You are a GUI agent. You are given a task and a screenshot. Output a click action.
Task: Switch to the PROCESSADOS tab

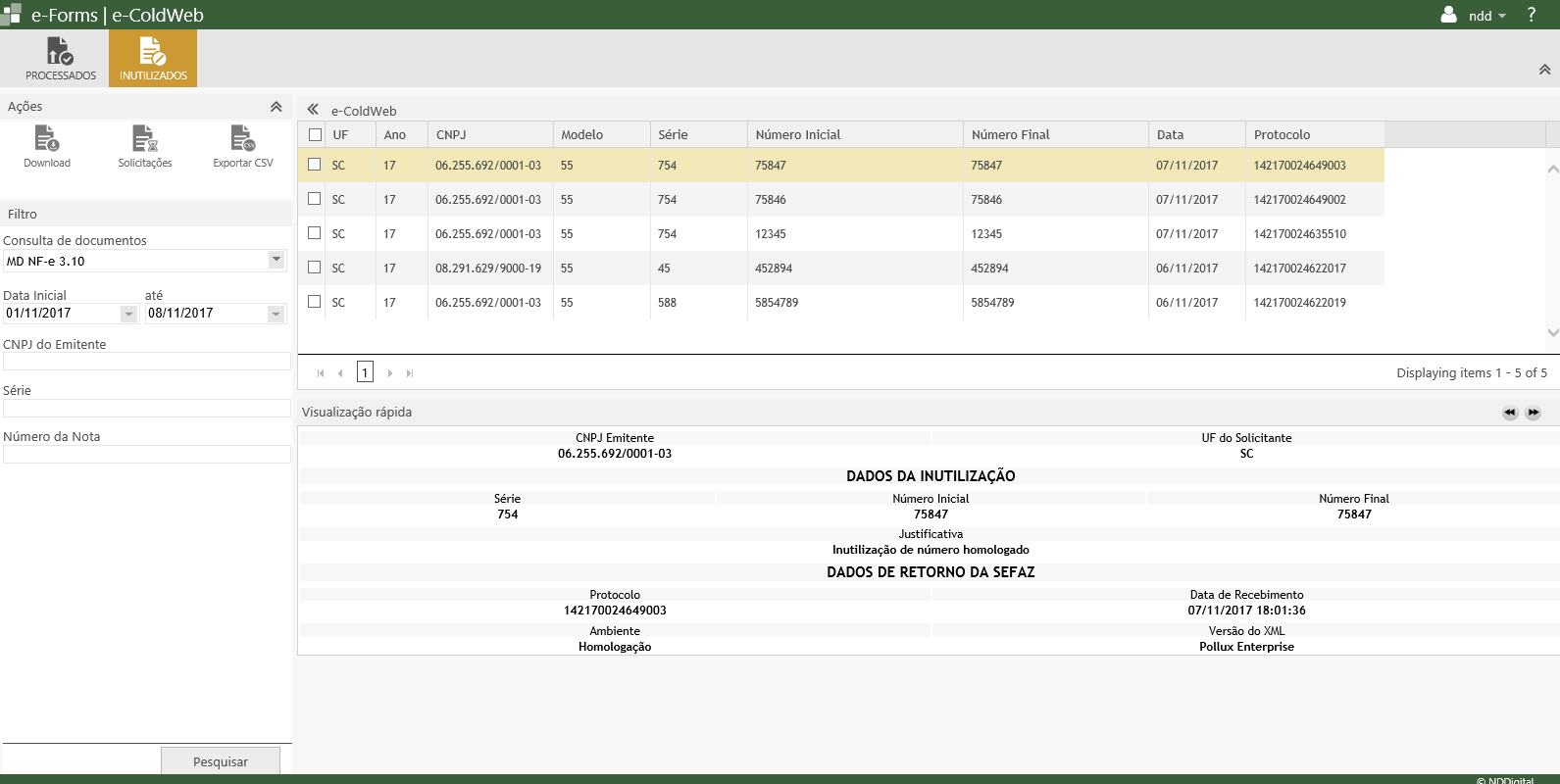click(x=61, y=59)
